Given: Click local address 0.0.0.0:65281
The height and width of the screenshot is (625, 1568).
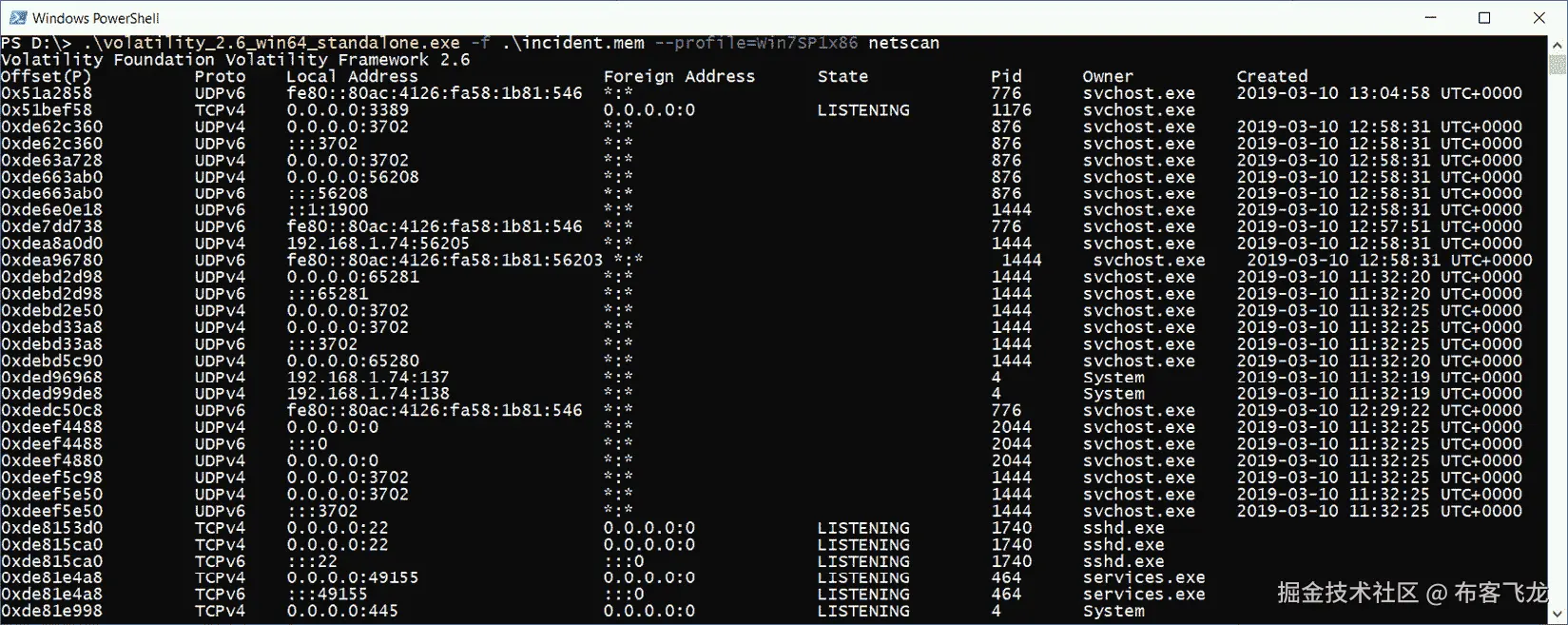Looking at the screenshot, I should tap(353, 277).
